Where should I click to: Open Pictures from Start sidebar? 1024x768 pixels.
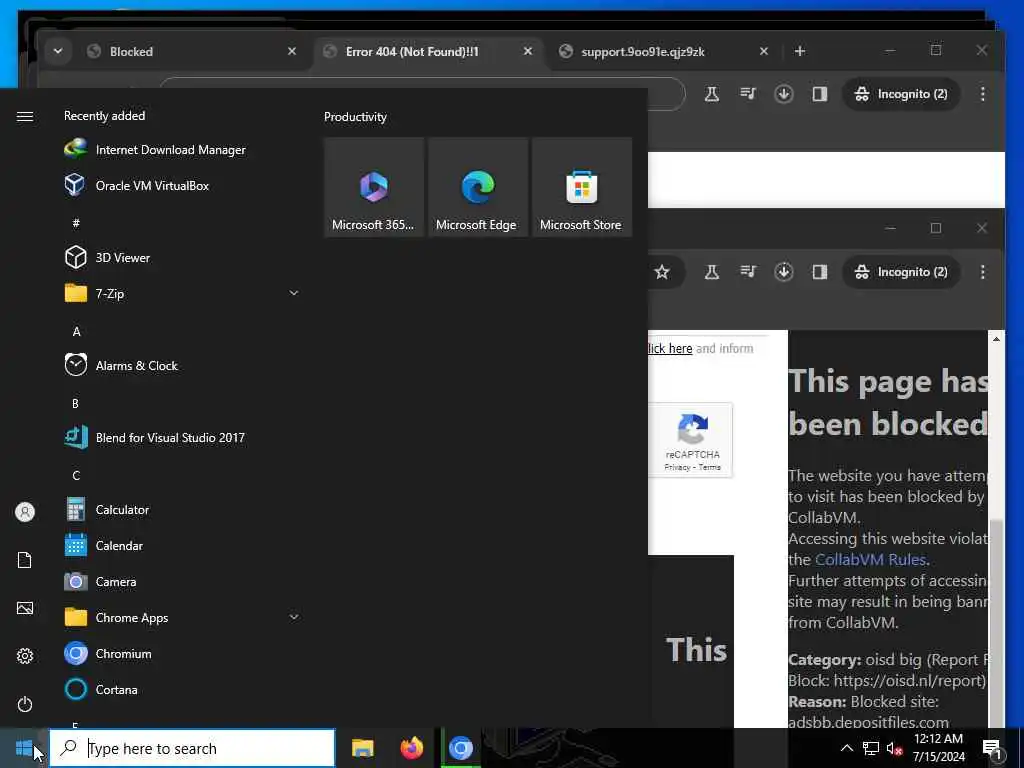(25, 609)
